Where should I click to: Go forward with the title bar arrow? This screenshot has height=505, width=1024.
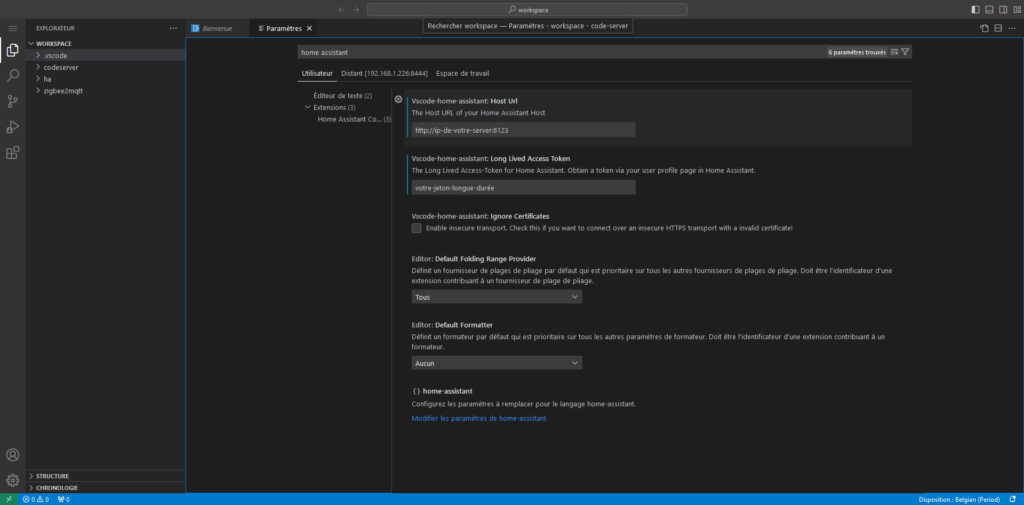pos(356,10)
